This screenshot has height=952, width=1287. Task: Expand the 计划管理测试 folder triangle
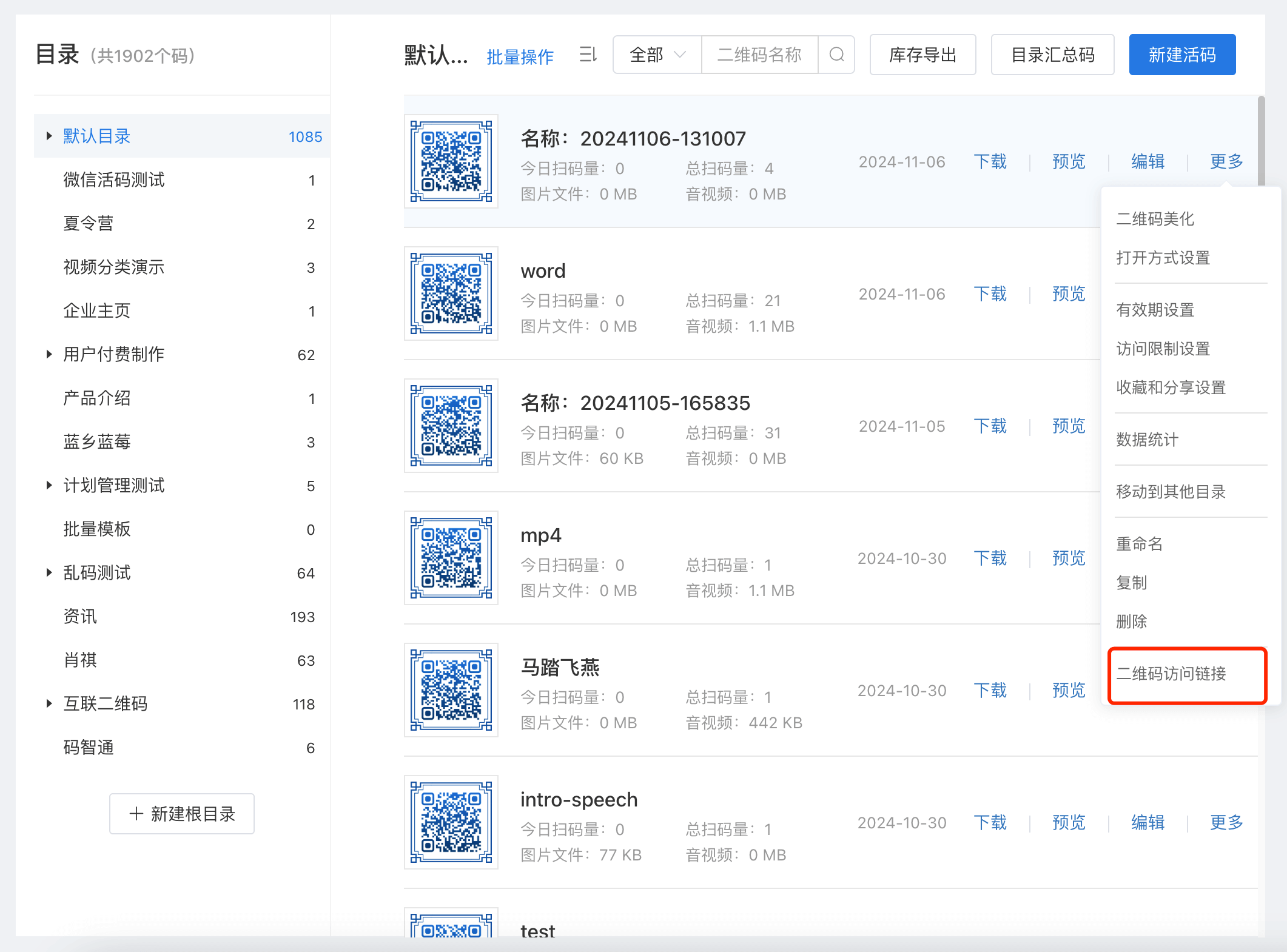pyautogui.click(x=49, y=485)
